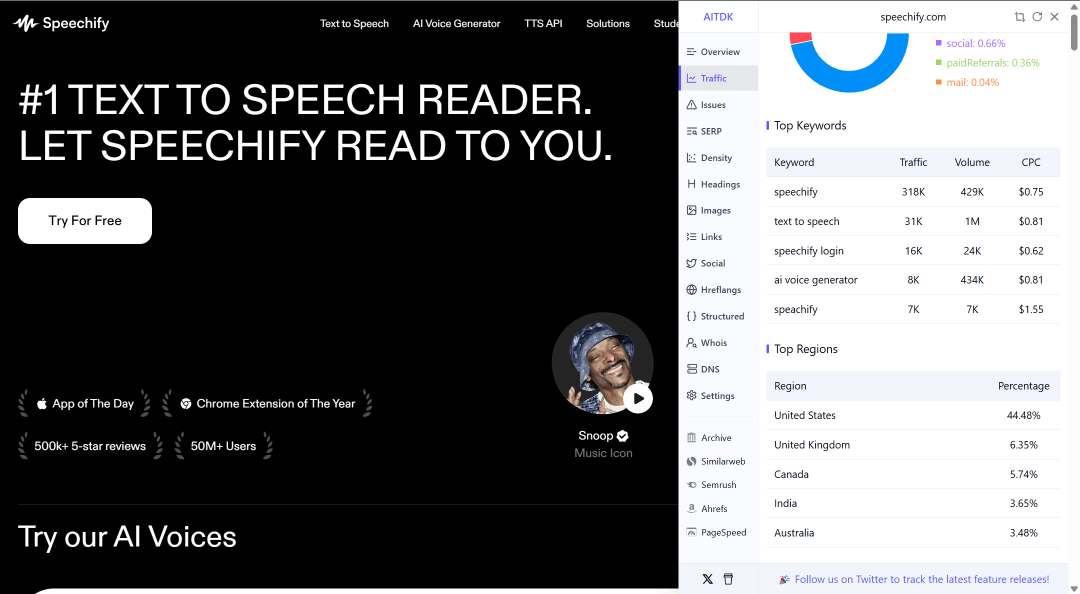Click the Images icon in sidebar

tap(692, 210)
